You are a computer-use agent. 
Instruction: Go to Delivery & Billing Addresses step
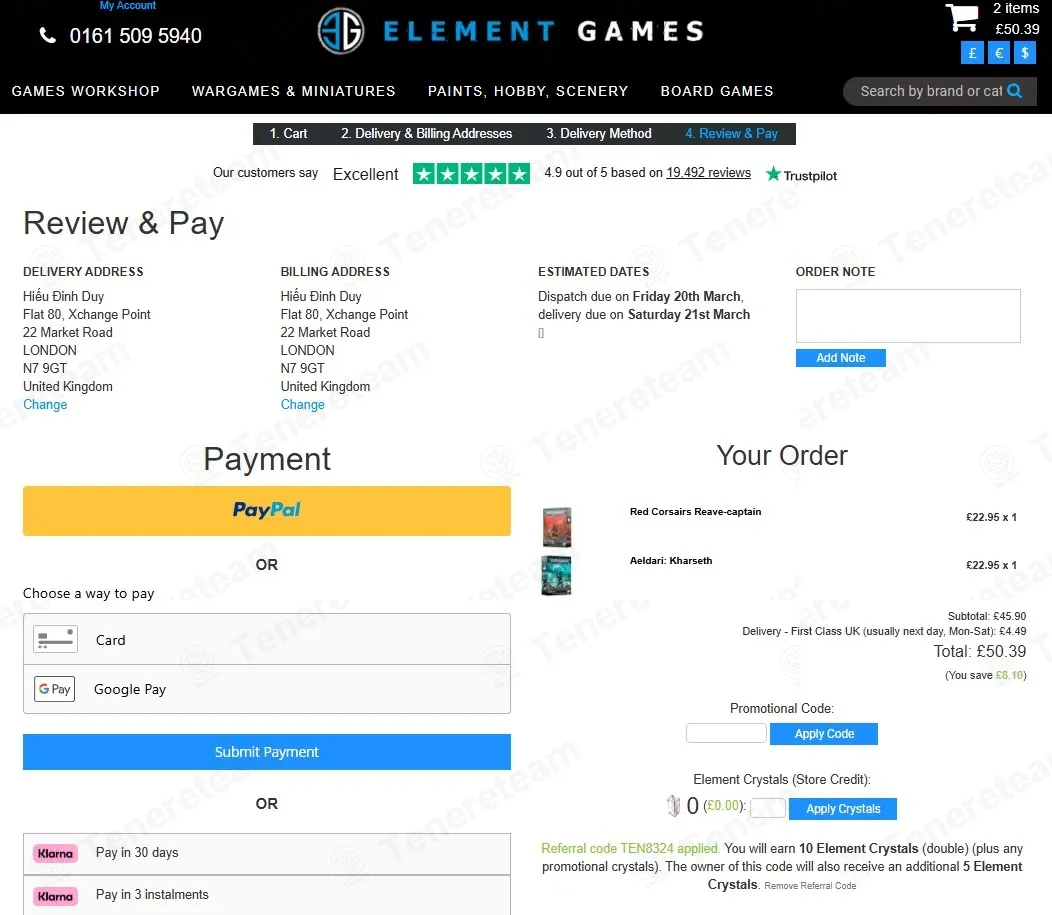tap(426, 133)
